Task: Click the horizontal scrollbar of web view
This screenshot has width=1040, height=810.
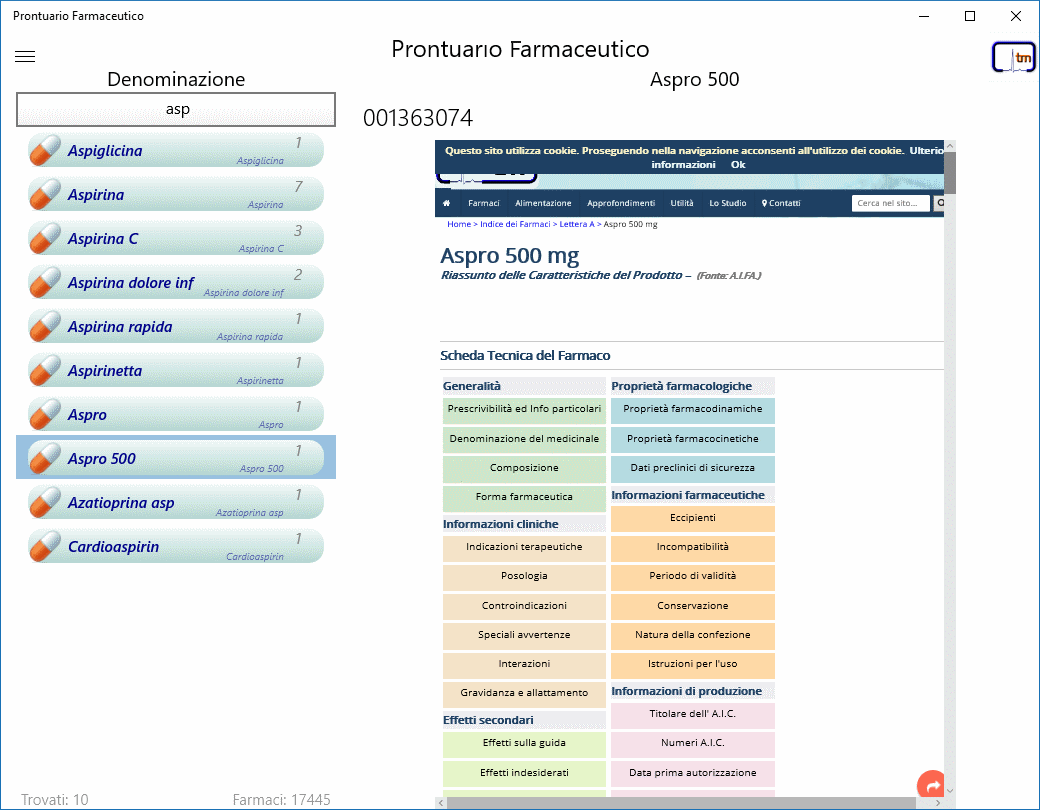Action: coord(681,803)
